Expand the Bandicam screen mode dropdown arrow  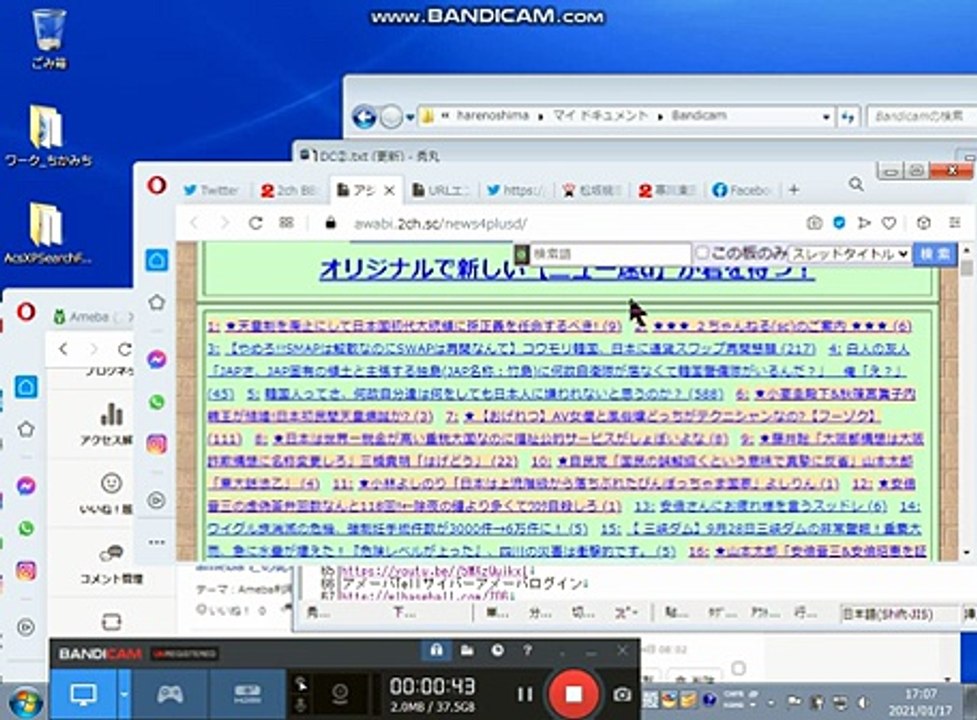(125, 694)
